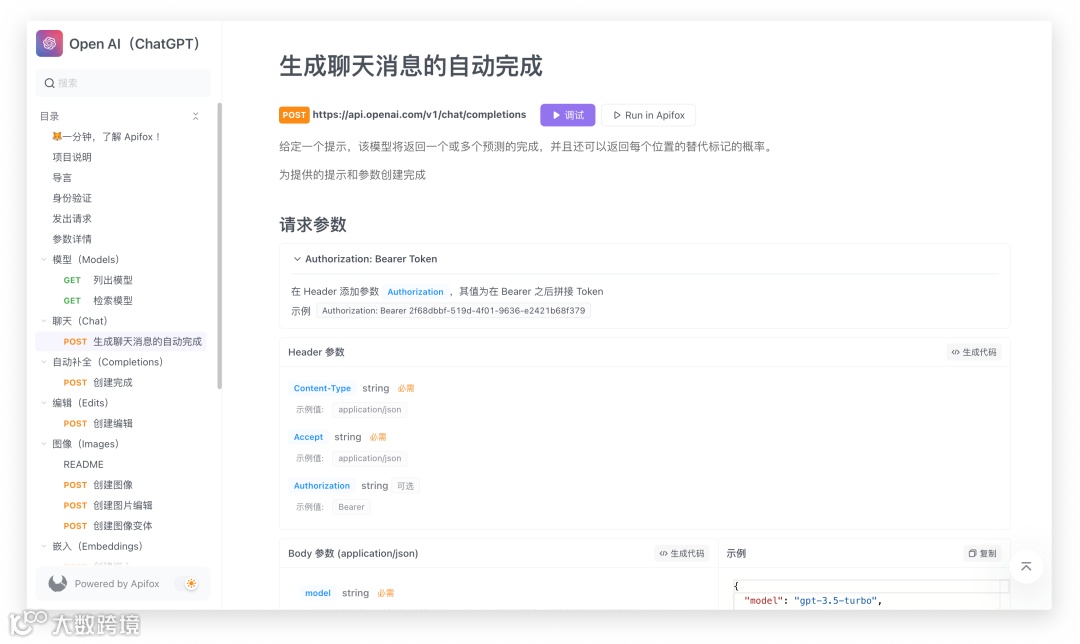Click the Bearer example value

pos(351,507)
